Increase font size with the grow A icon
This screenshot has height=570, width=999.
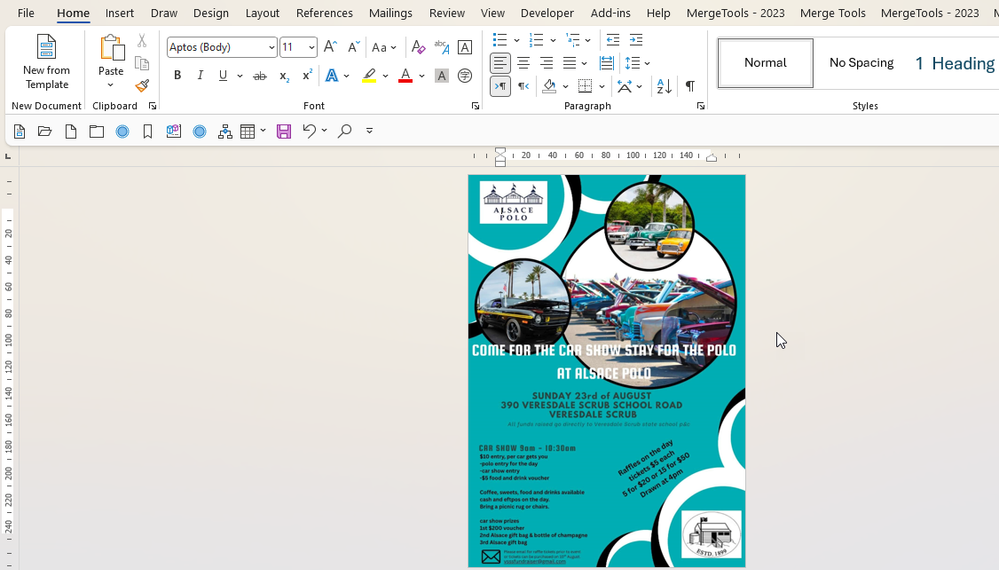pos(330,46)
